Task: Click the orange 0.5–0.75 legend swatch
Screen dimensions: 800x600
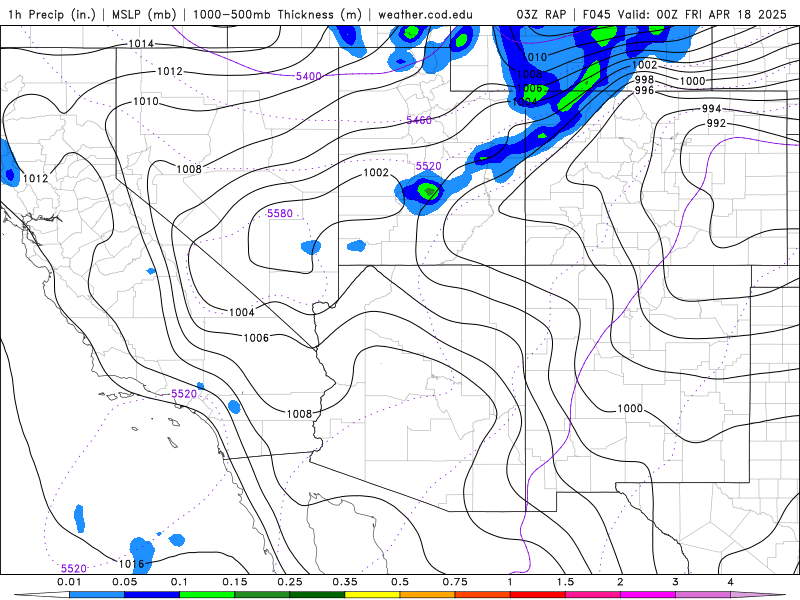Action: point(428,595)
